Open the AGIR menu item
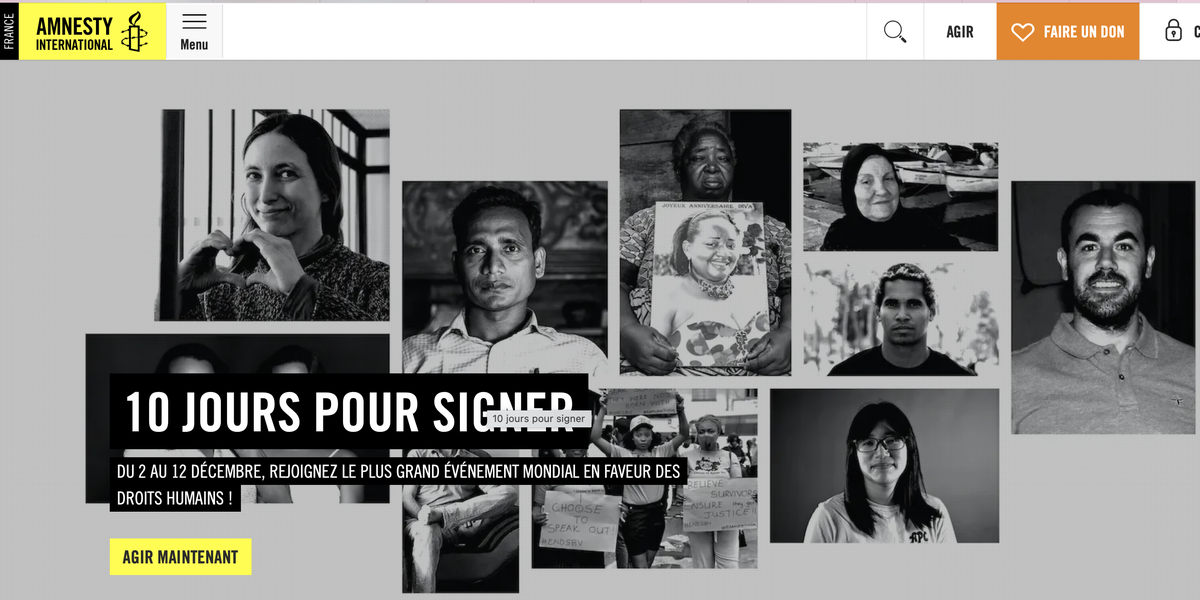 960,32
